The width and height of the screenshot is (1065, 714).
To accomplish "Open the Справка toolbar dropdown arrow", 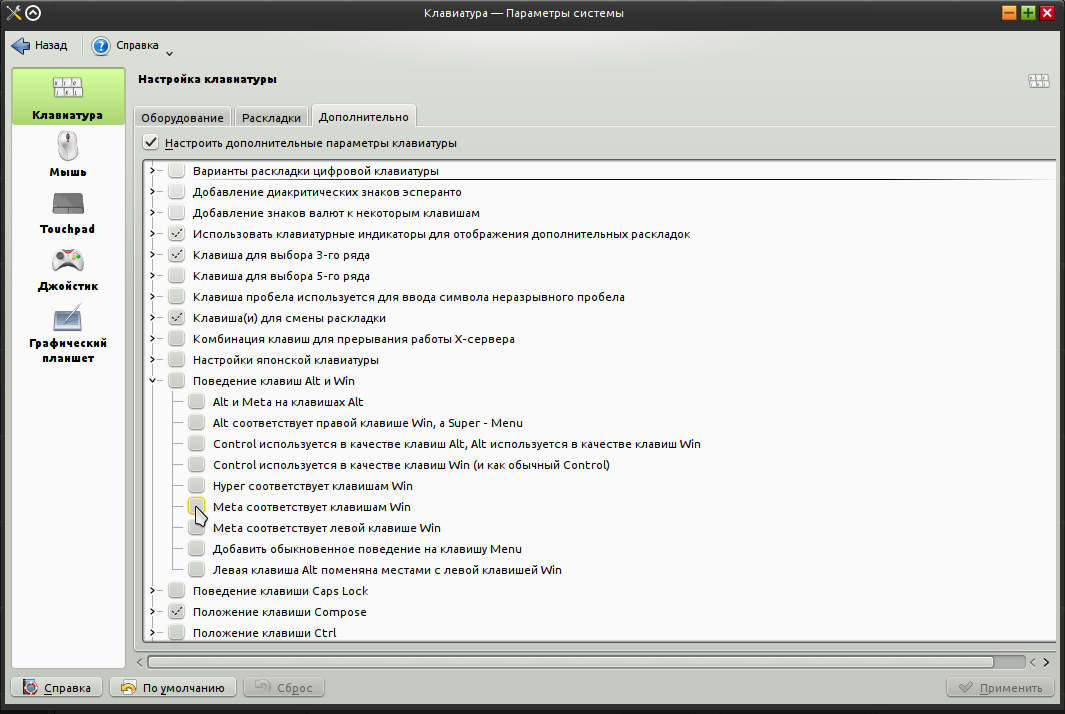I will (x=169, y=53).
